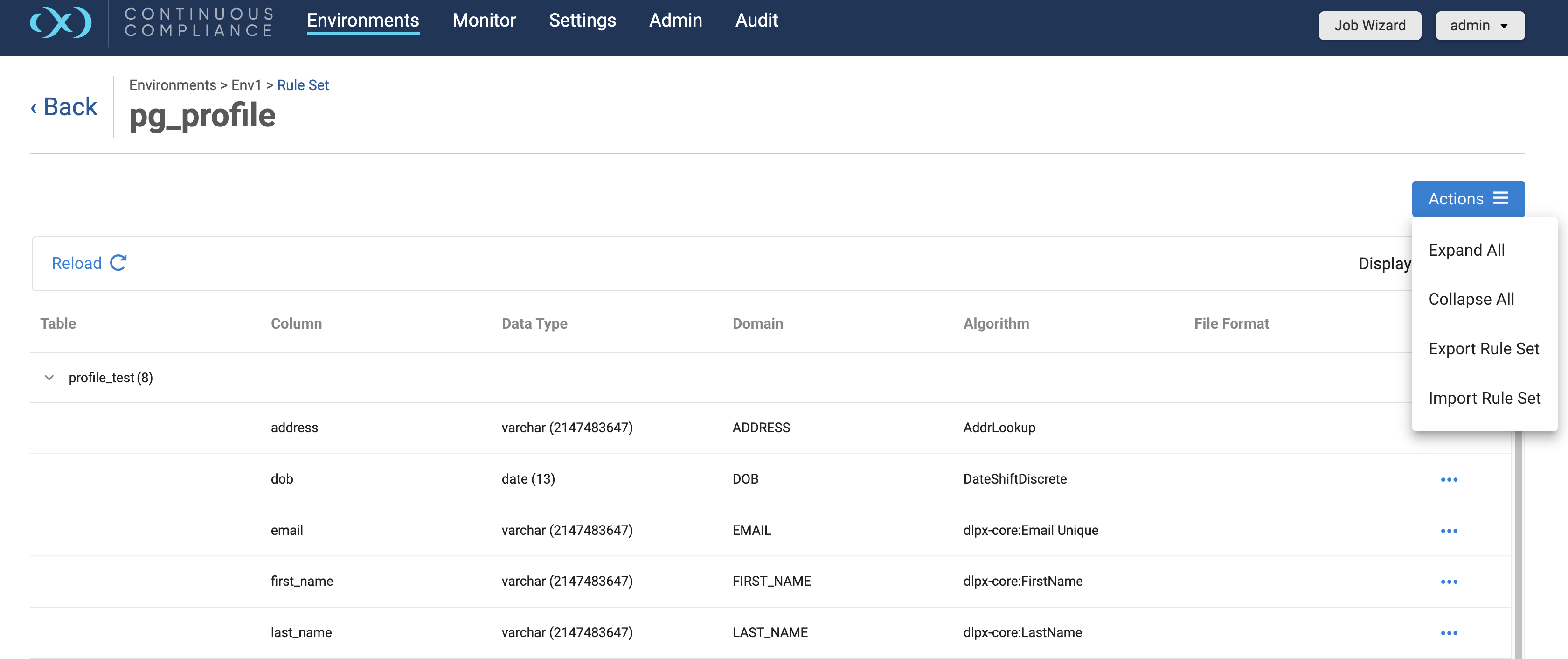1568x659 pixels.
Task: Select Expand All from Actions menu
Action: [1466, 250]
